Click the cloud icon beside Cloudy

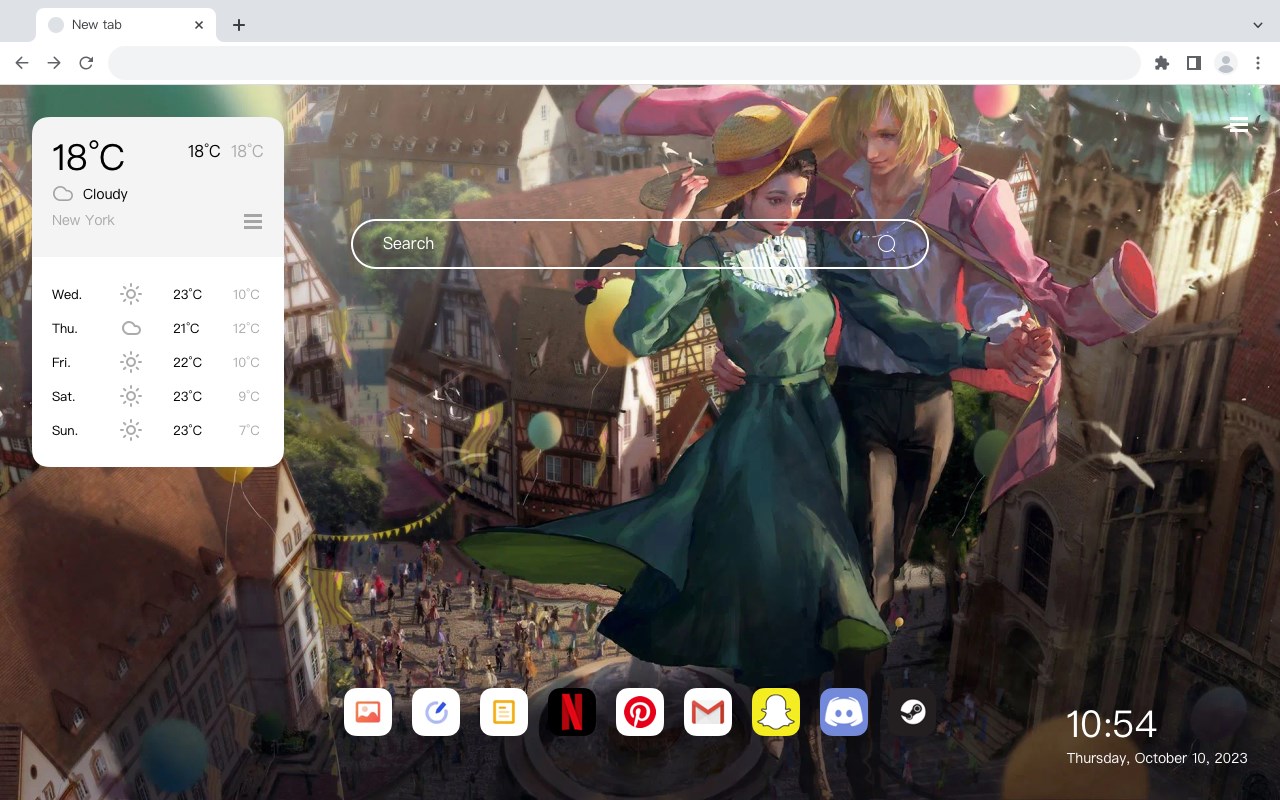point(63,194)
